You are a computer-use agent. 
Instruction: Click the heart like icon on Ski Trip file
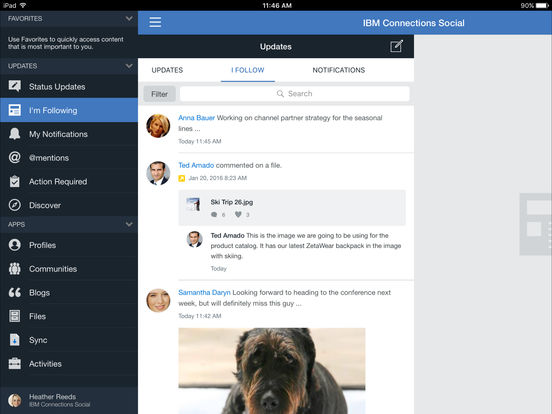point(238,214)
